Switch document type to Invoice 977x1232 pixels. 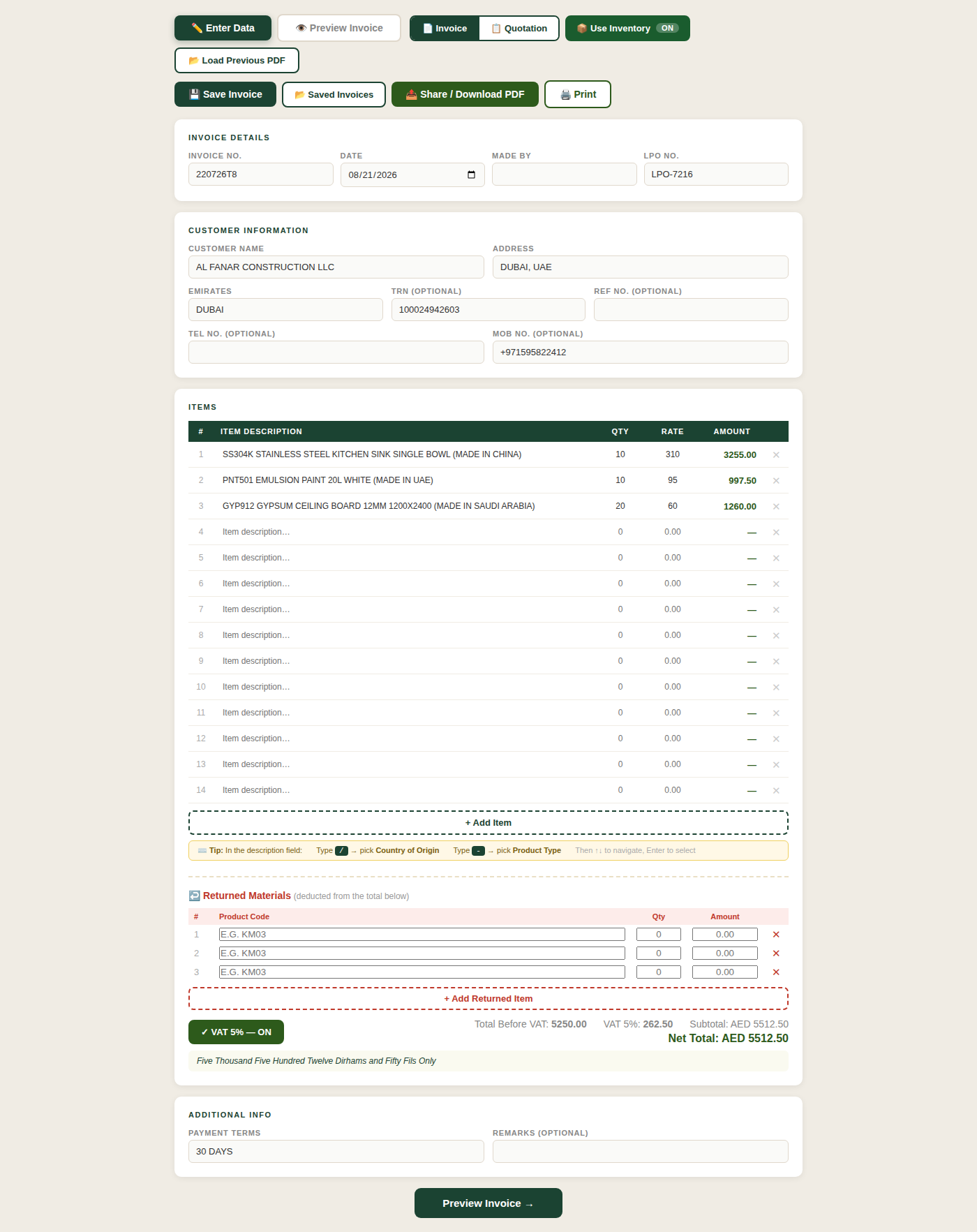[445, 29]
